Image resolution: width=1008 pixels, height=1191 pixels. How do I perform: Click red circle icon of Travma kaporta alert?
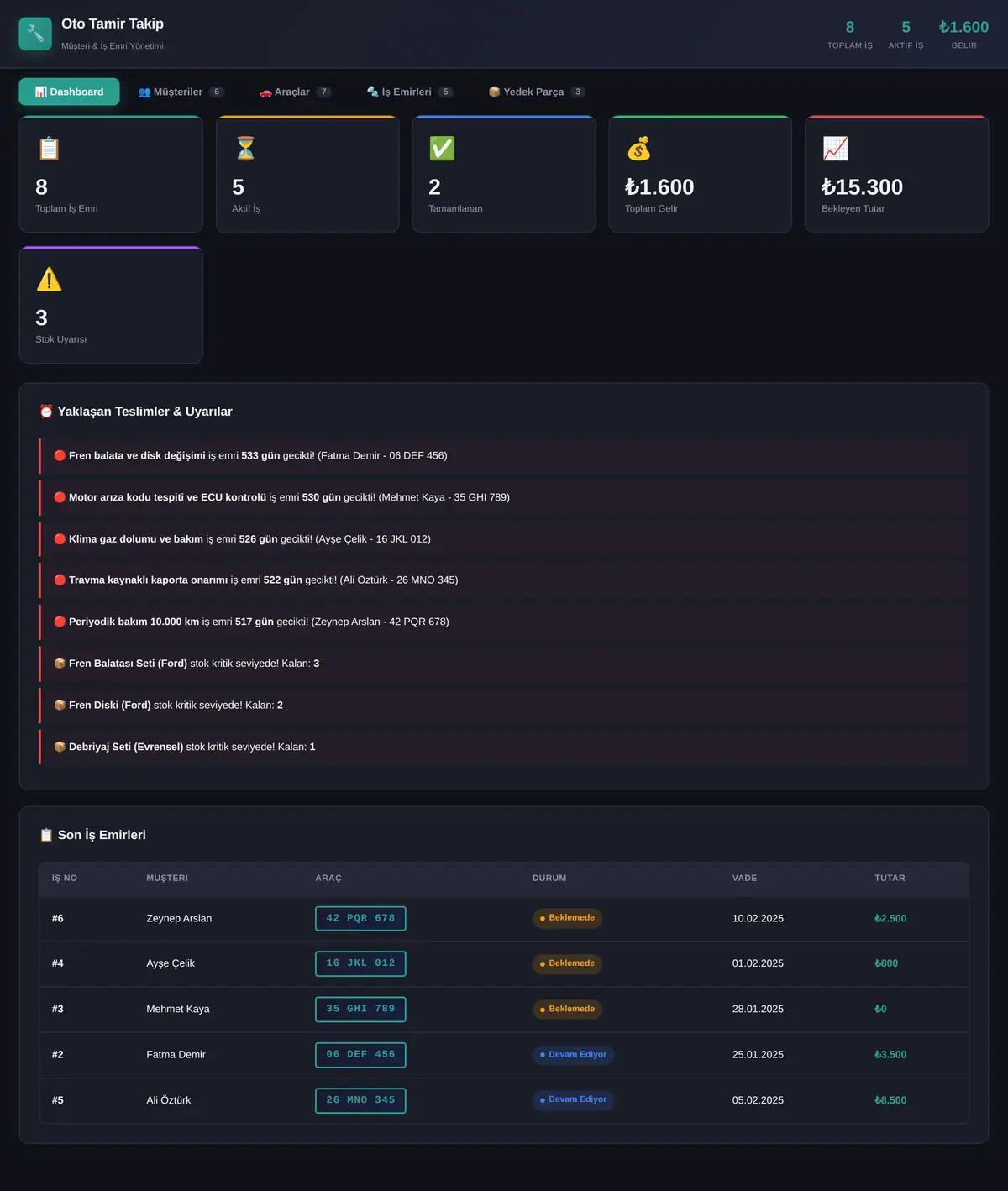pyautogui.click(x=60, y=580)
